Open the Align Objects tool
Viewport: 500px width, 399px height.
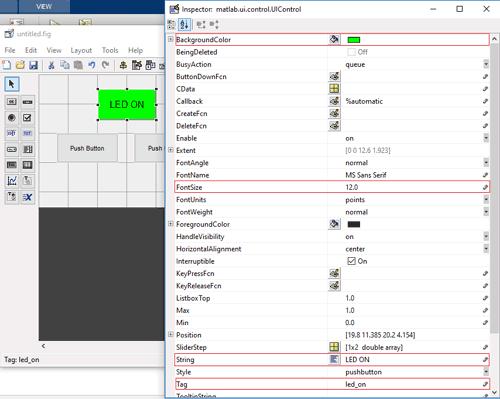point(123,65)
